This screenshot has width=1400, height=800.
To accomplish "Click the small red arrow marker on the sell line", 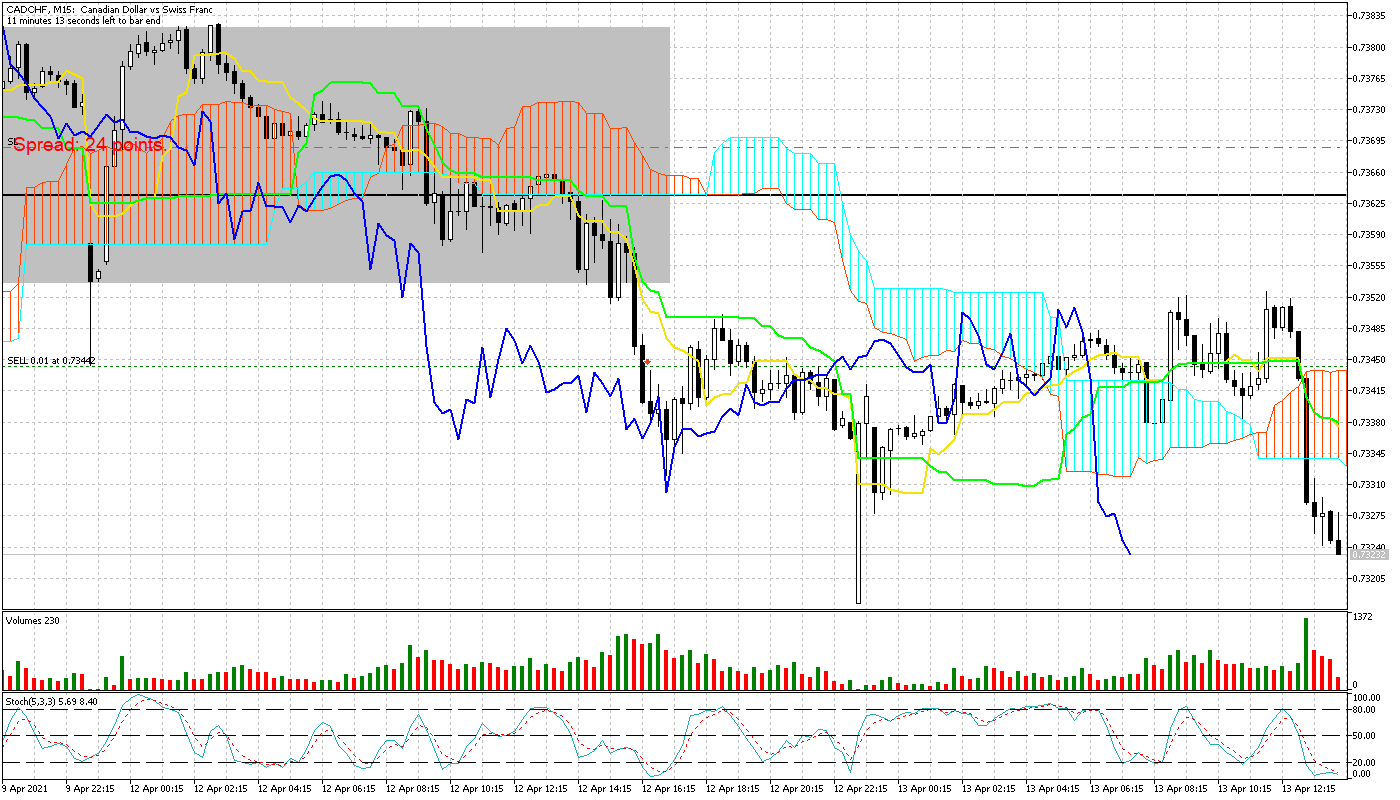I will [x=648, y=361].
